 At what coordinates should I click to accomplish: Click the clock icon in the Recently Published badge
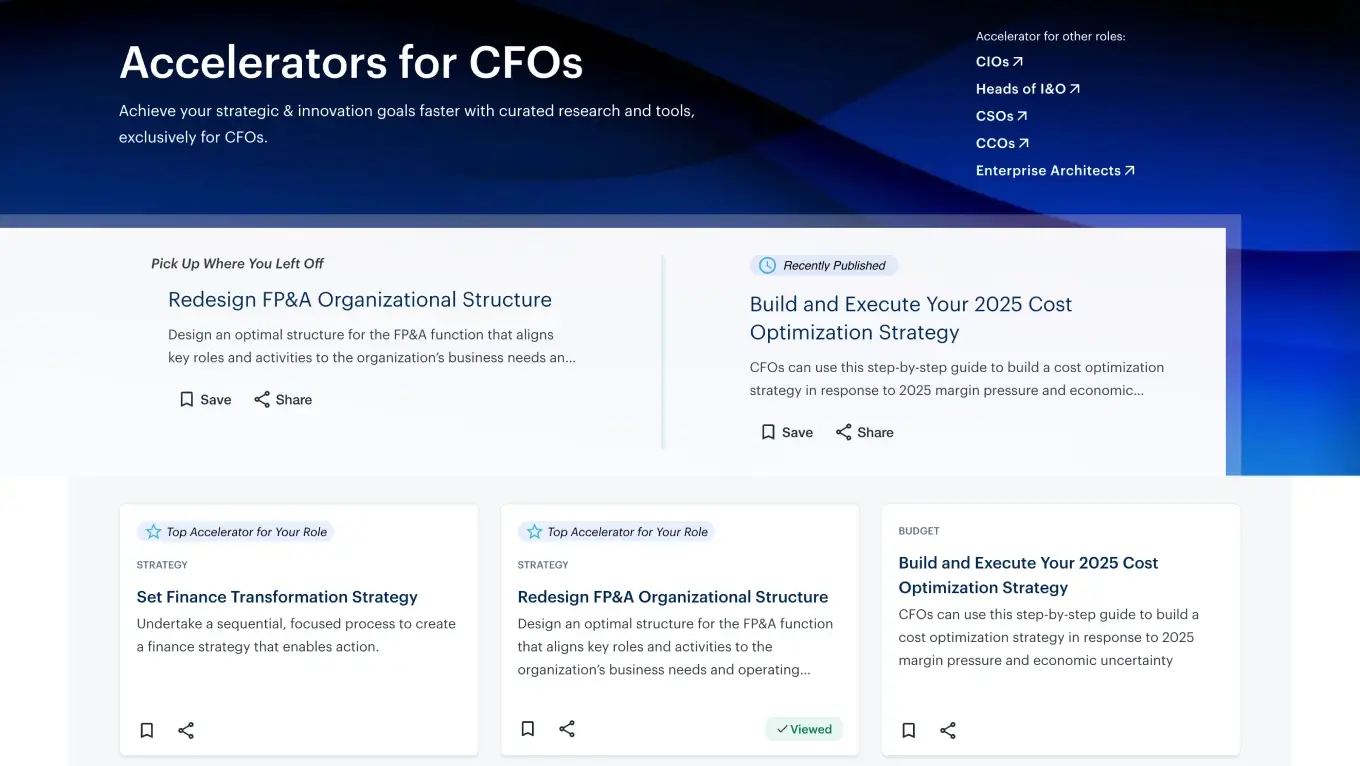(x=766, y=265)
